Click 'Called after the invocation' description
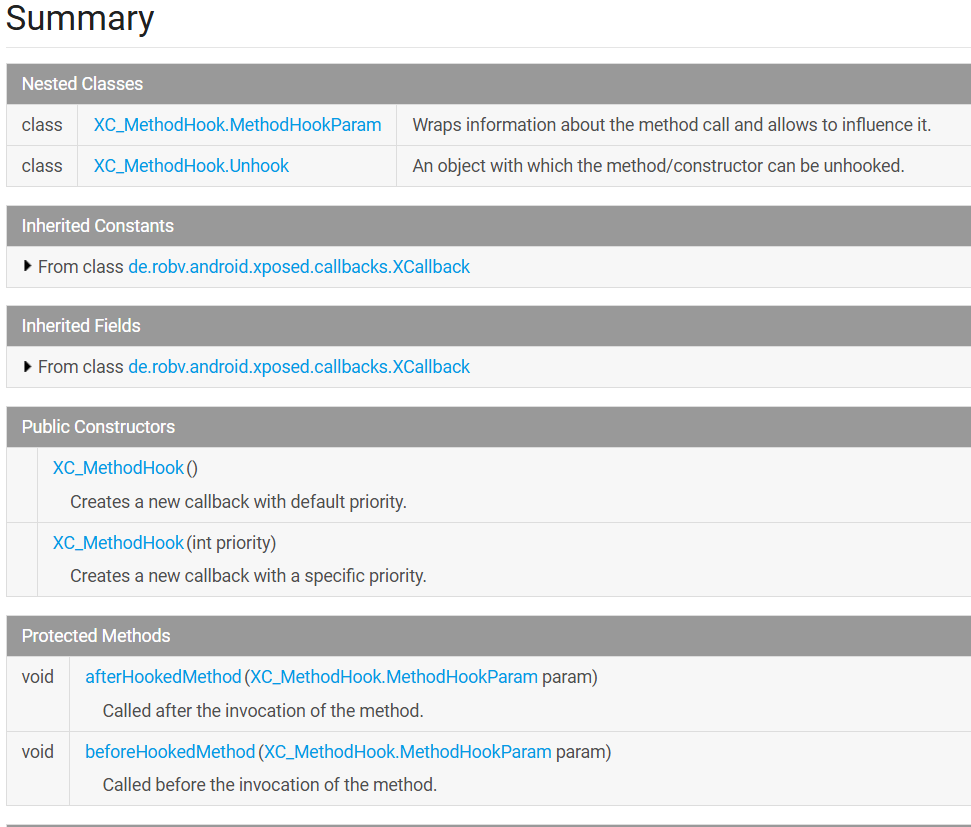Image resolution: width=971 pixels, height=827 pixels. pyautogui.click(x=263, y=711)
